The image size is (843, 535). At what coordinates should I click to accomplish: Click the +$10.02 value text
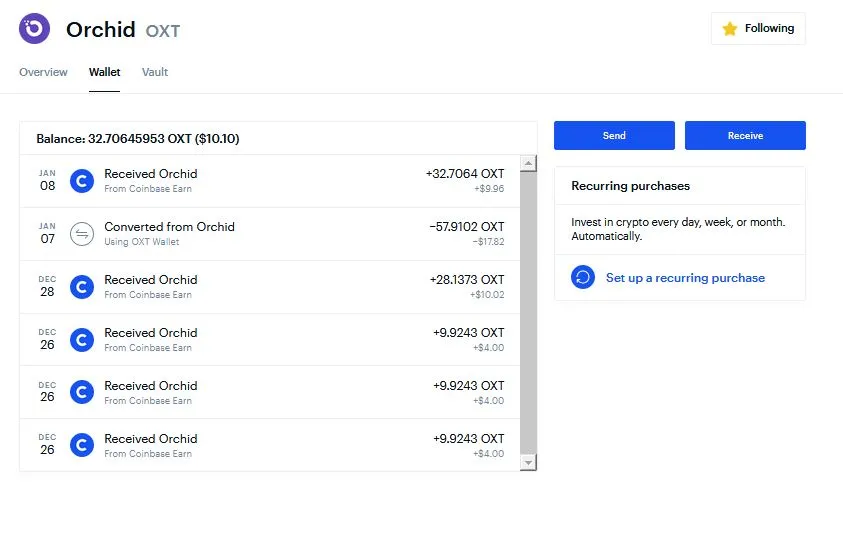click(487, 295)
